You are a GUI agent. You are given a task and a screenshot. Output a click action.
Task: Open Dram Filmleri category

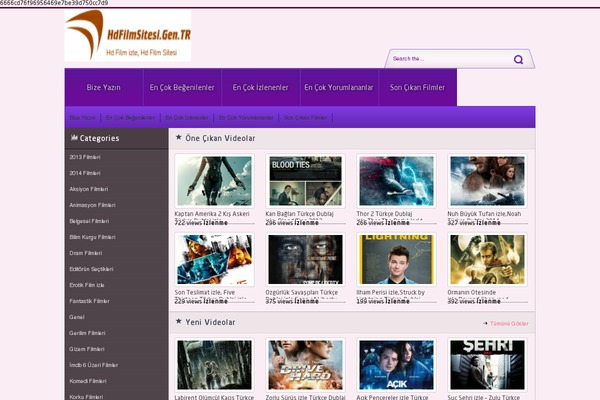86,253
